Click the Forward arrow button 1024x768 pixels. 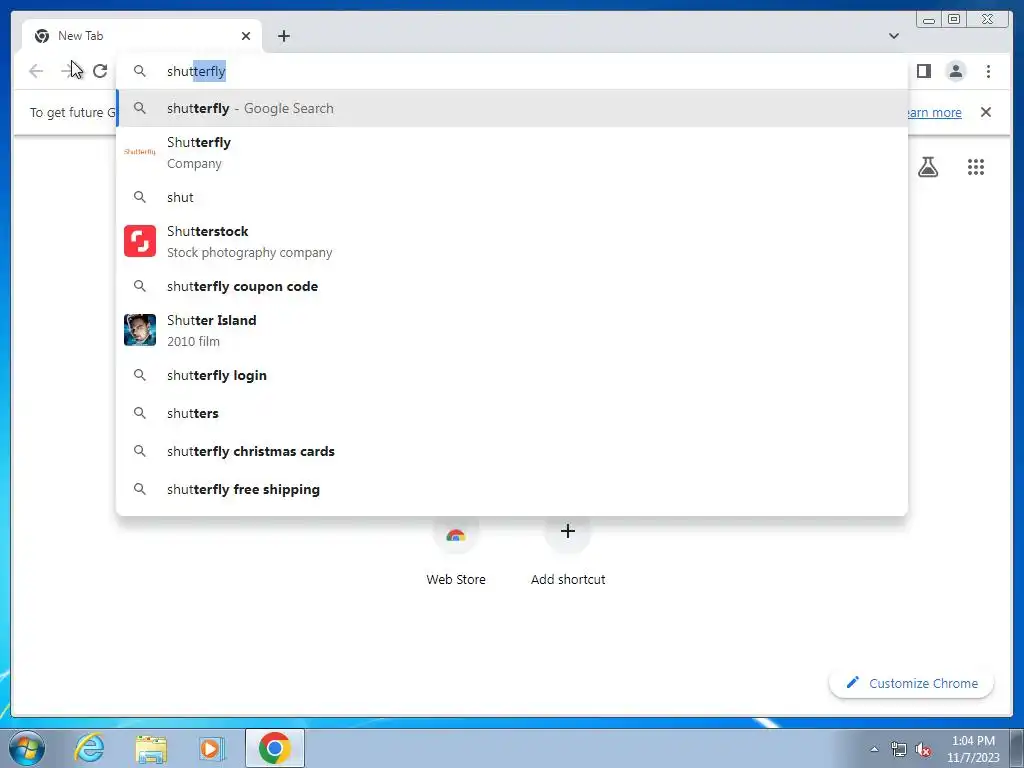[x=68, y=71]
